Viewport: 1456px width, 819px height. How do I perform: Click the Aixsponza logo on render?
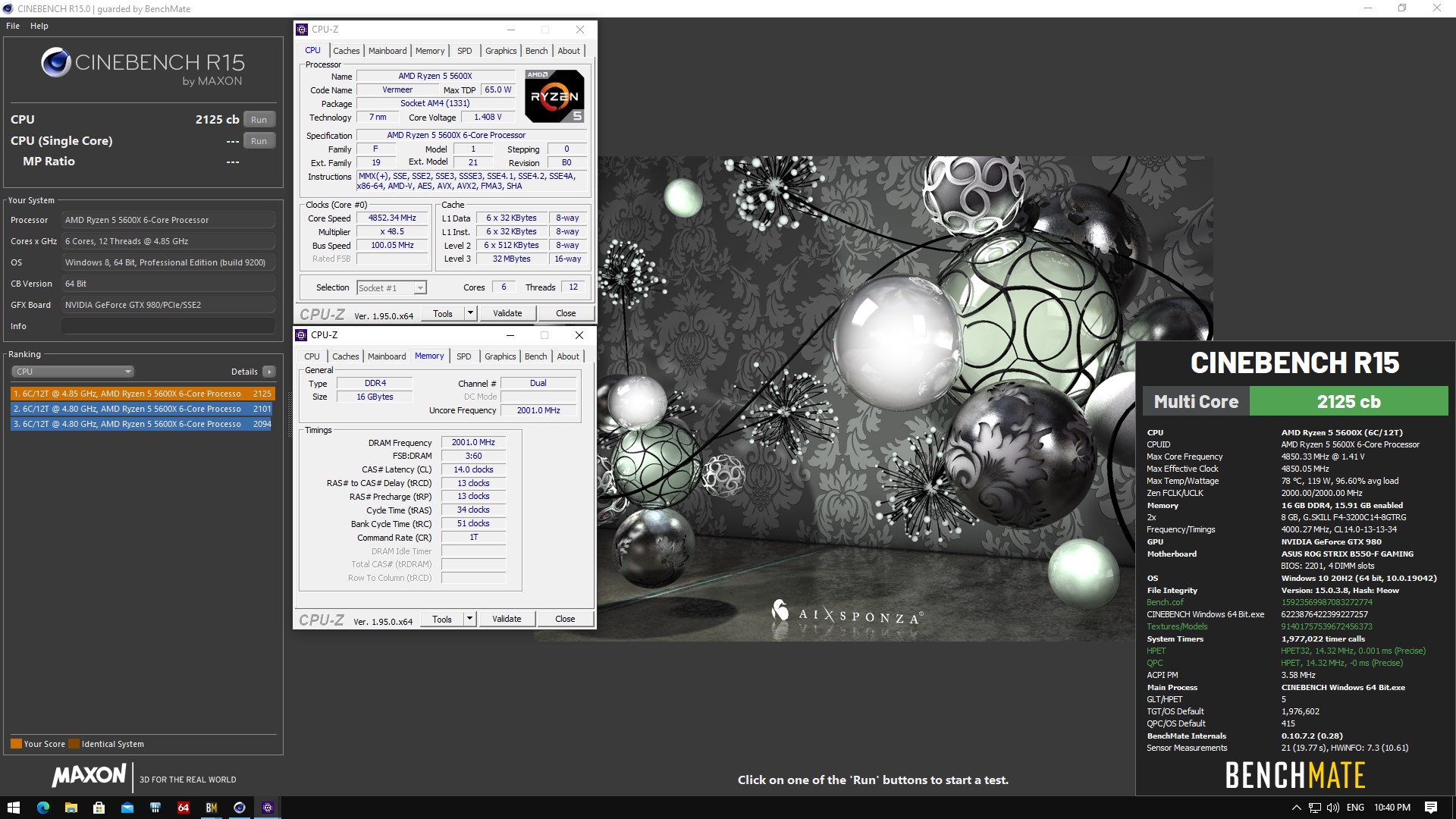coord(846,613)
